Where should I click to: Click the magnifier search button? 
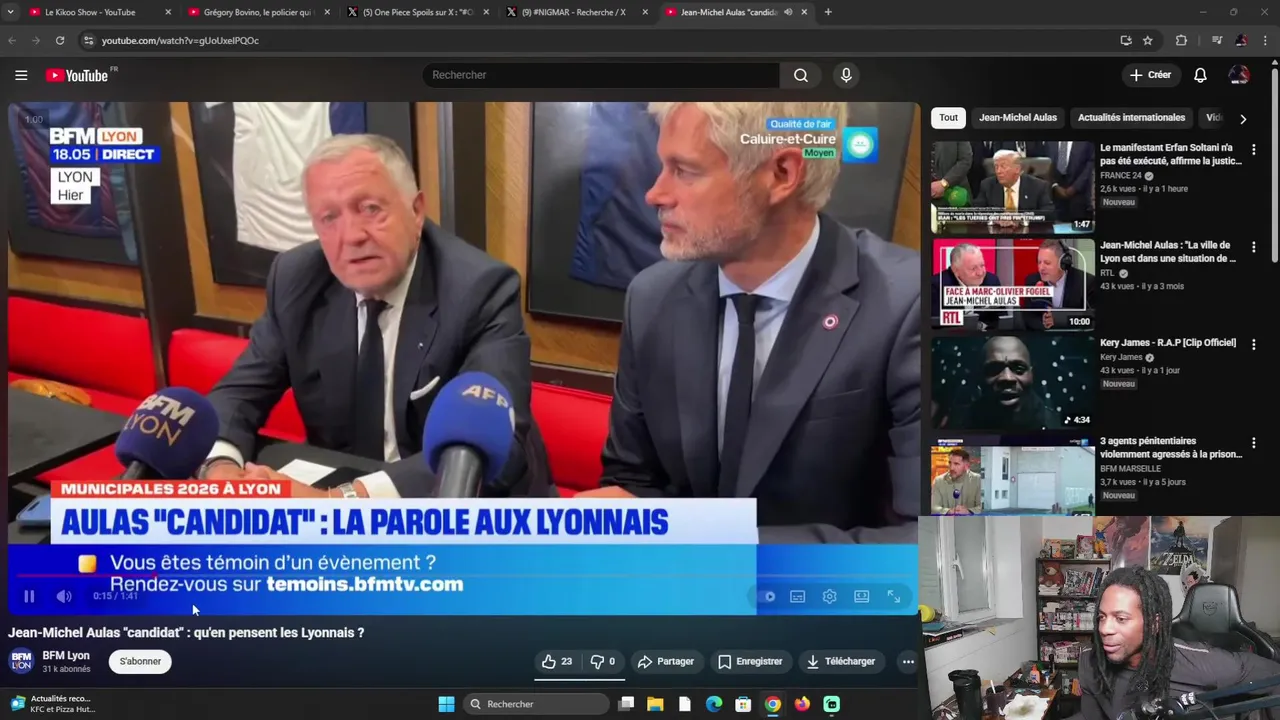pos(801,75)
